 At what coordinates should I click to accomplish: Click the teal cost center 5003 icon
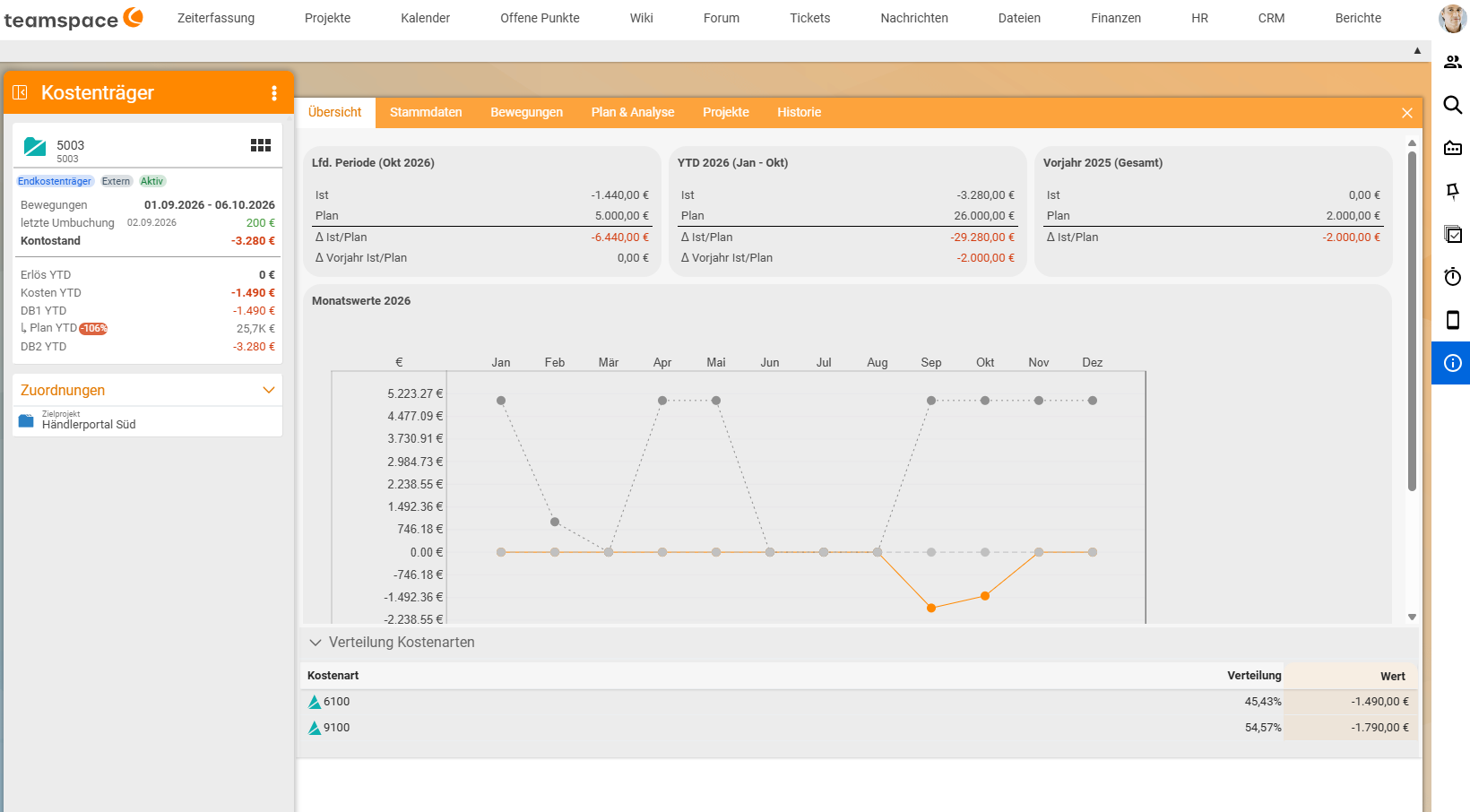(35, 147)
